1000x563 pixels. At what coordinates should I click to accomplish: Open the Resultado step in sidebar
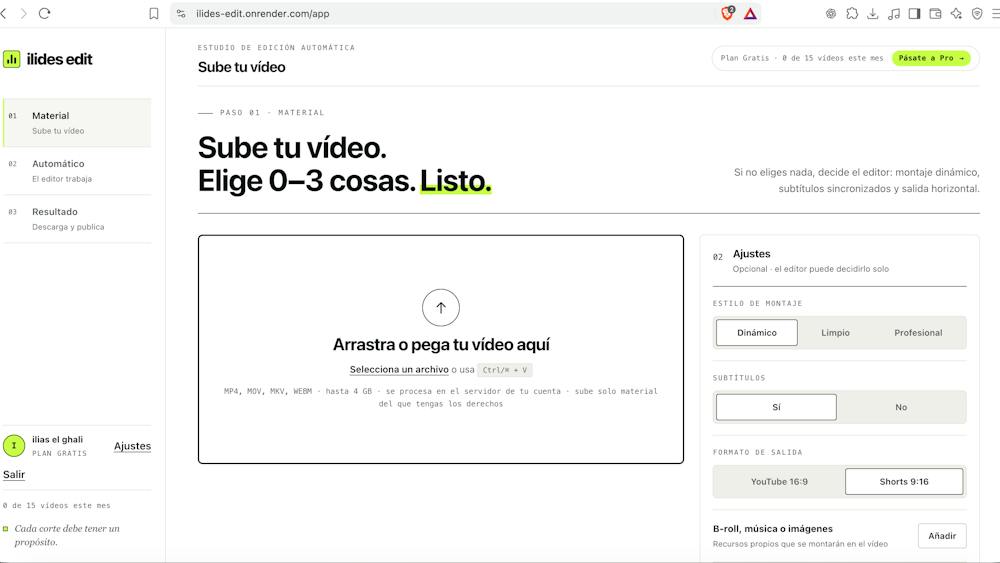coord(77,219)
